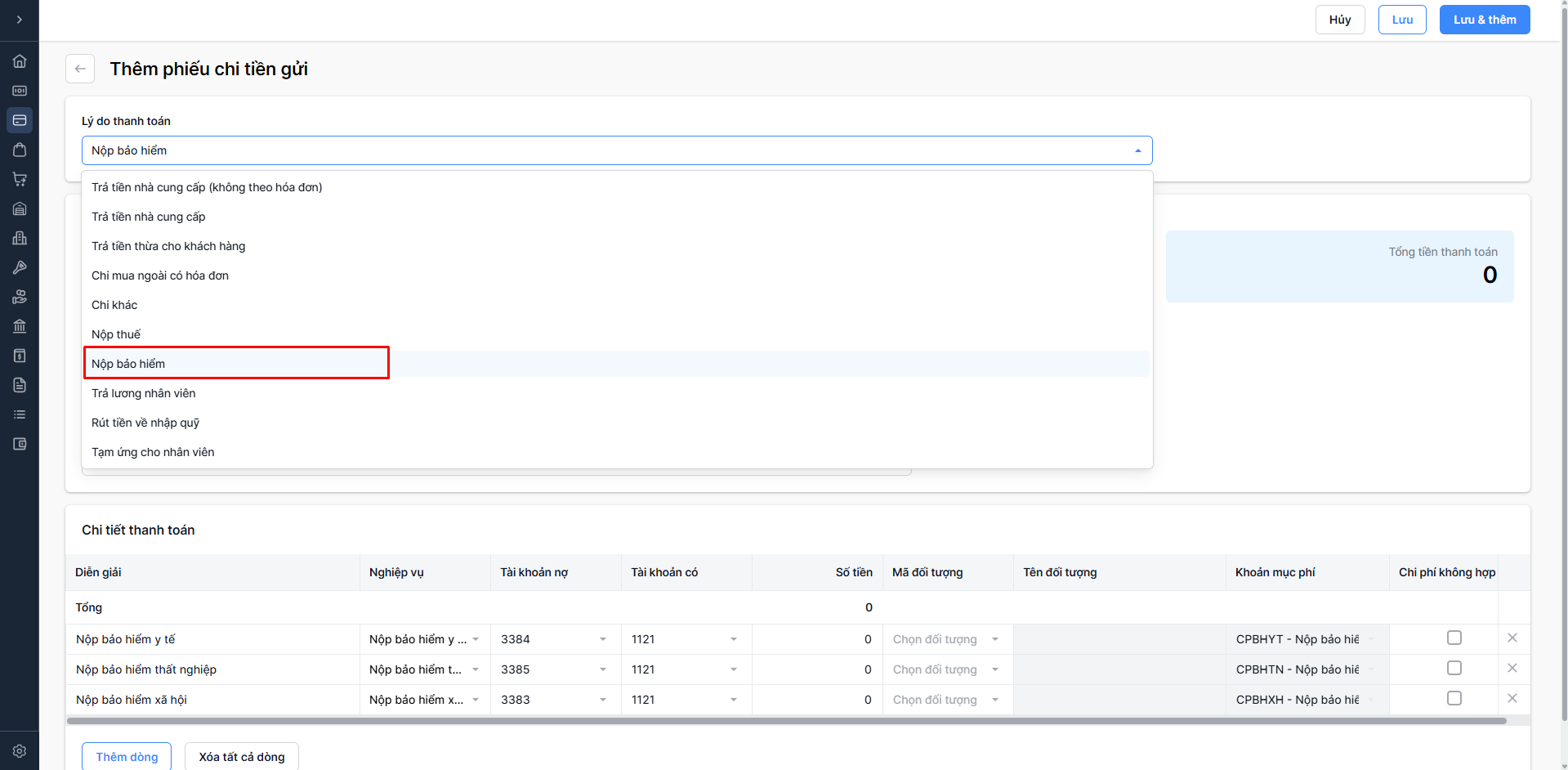Click the home icon in sidebar

point(20,61)
